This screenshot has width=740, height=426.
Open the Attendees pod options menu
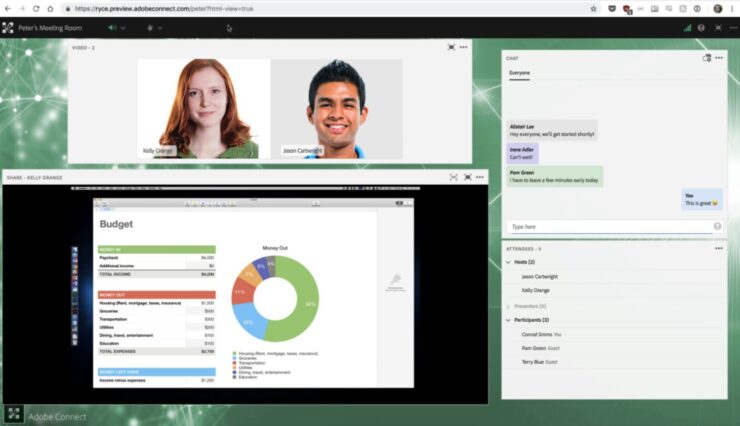click(716, 248)
